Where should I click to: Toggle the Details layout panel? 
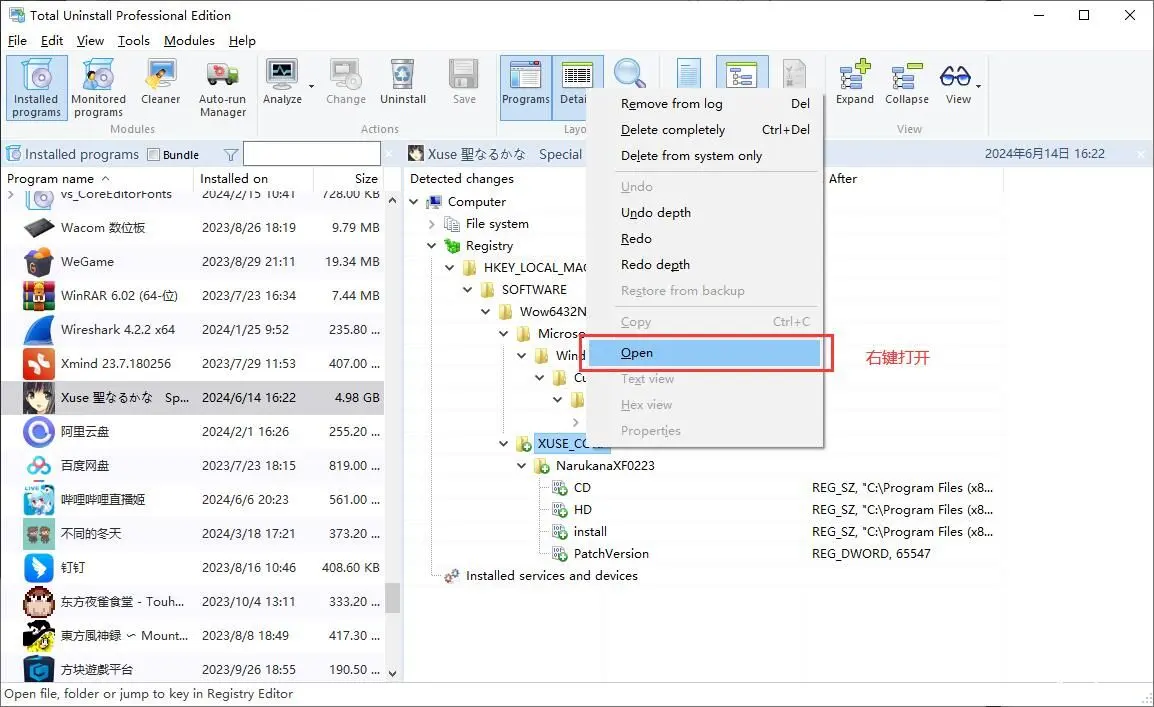tap(573, 88)
